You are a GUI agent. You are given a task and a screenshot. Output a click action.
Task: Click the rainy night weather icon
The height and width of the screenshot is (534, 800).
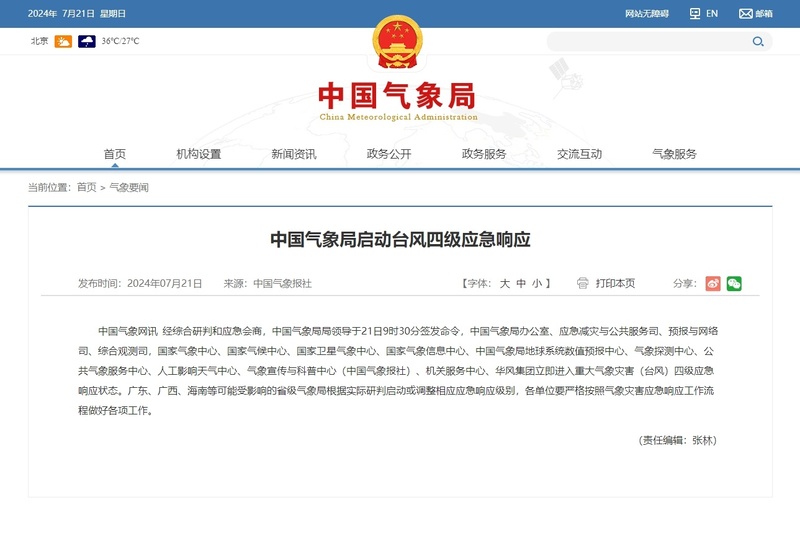87,41
